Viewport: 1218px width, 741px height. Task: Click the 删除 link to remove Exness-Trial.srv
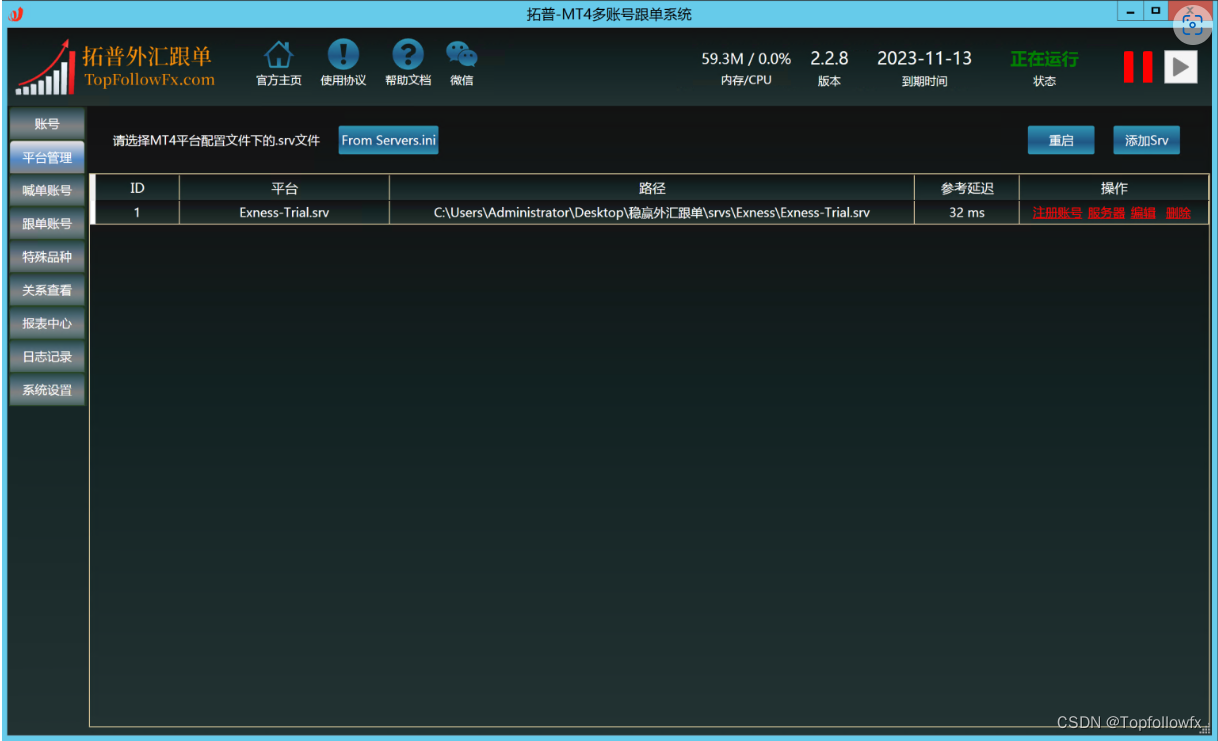click(1180, 212)
